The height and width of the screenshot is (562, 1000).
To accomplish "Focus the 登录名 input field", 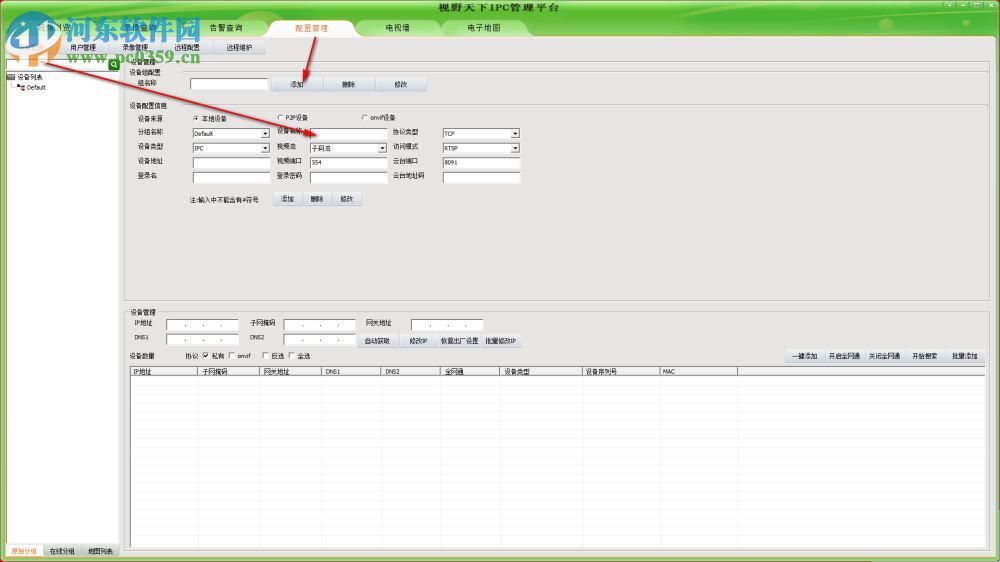I will point(231,177).
